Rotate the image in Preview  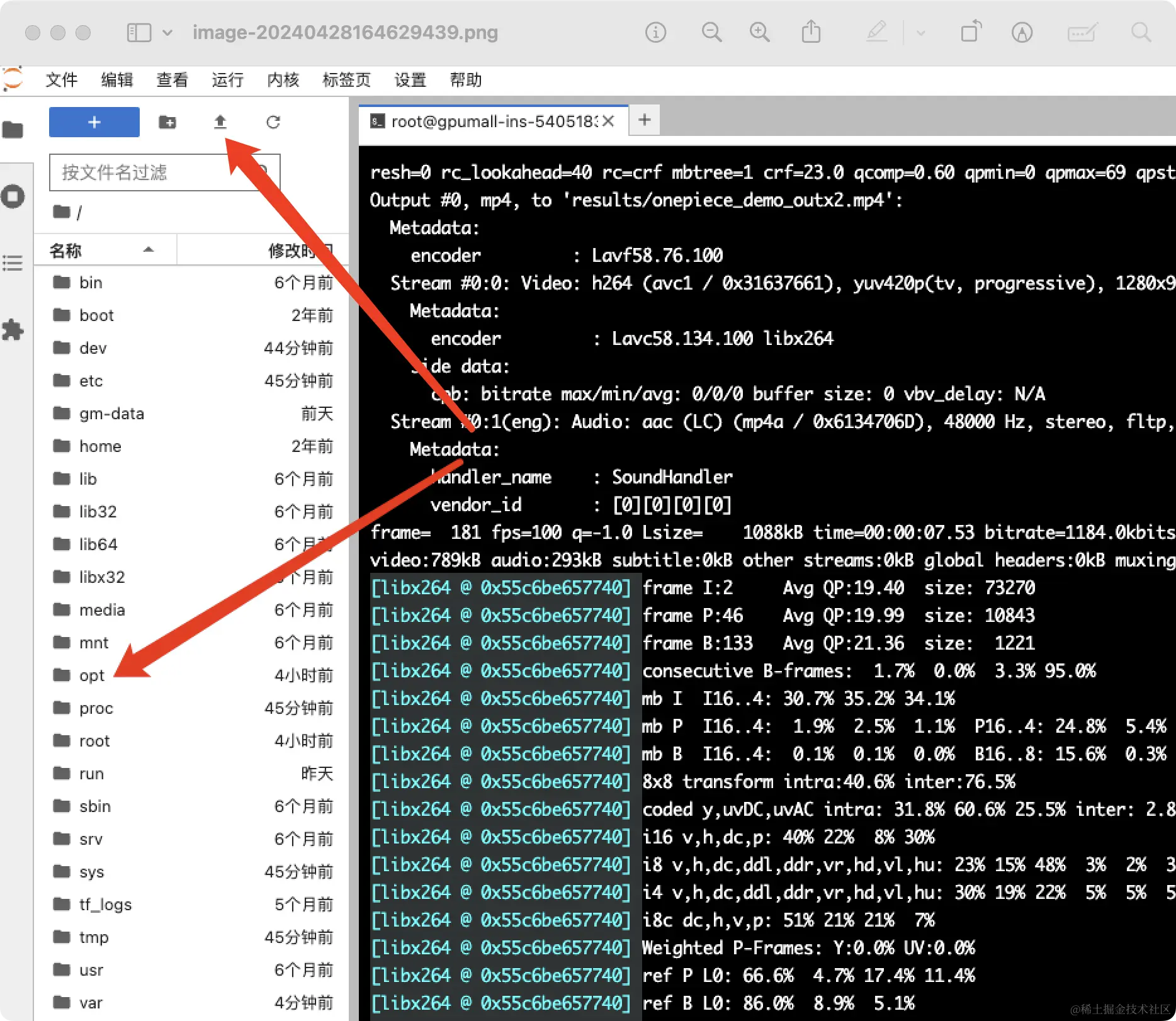(x=971, y=32)
